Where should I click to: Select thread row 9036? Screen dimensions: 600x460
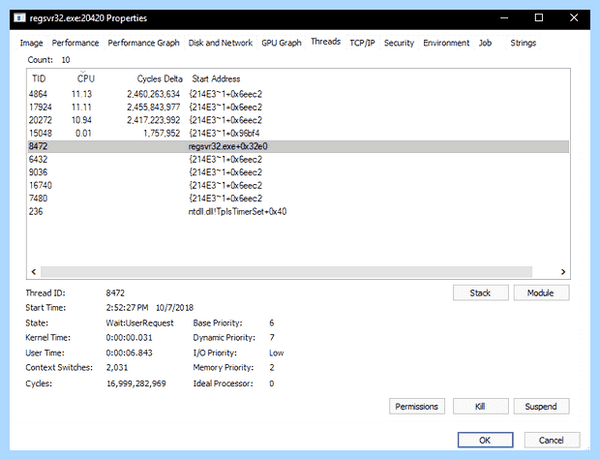(298, 172)
